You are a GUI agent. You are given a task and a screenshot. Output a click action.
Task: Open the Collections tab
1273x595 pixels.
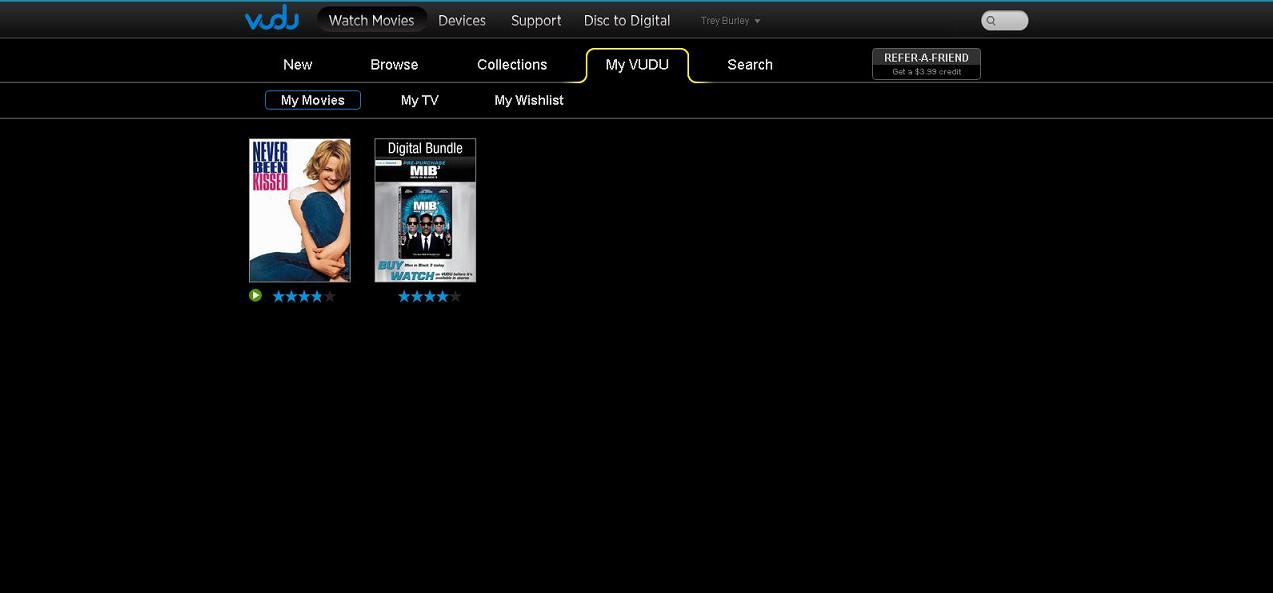click(x=512, y=64)
